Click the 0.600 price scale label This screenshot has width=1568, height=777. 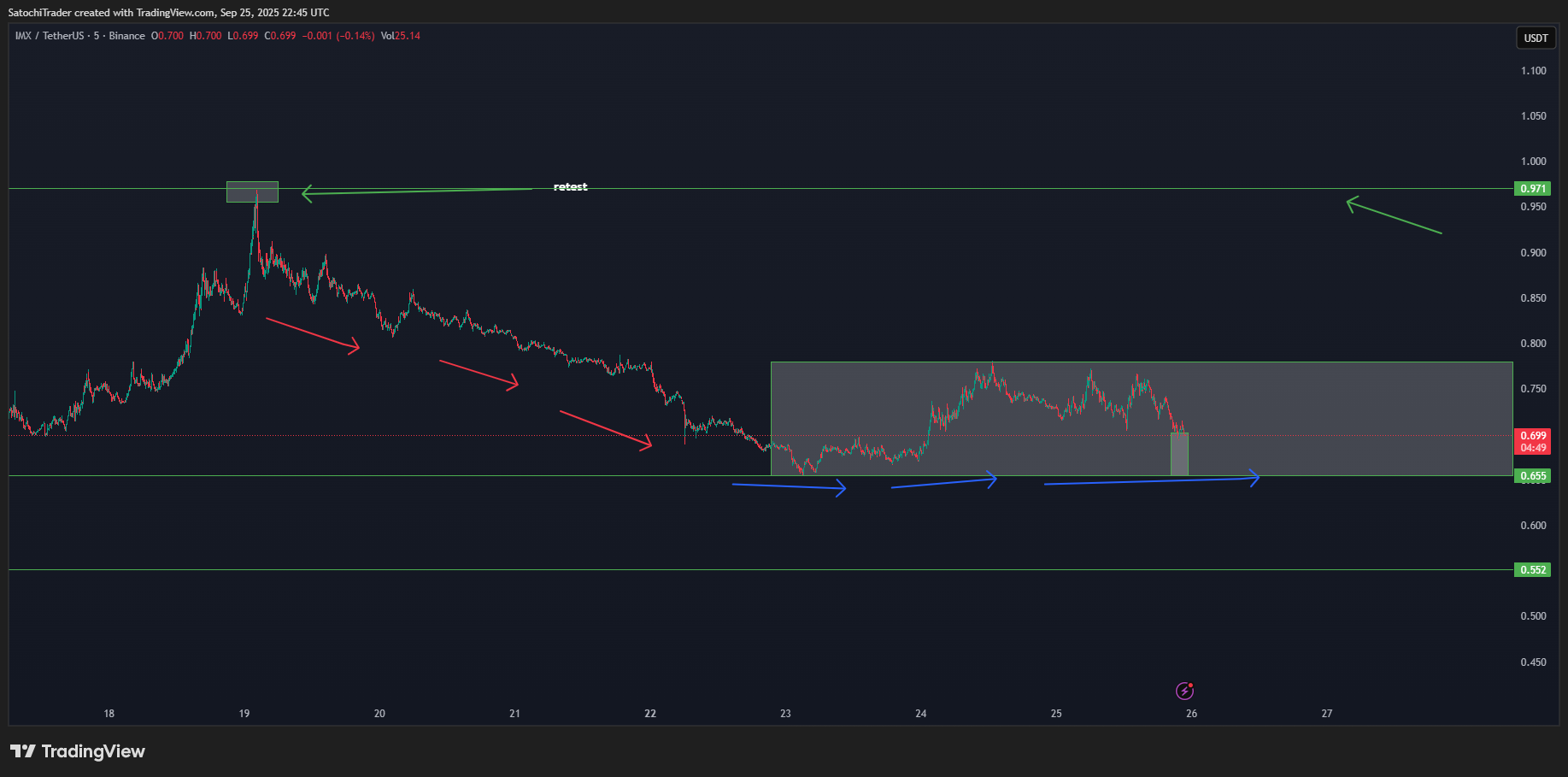click(1533, 526)
